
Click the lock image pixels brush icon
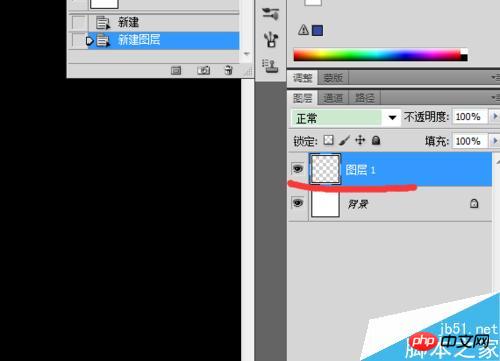[x=345, y=140]
